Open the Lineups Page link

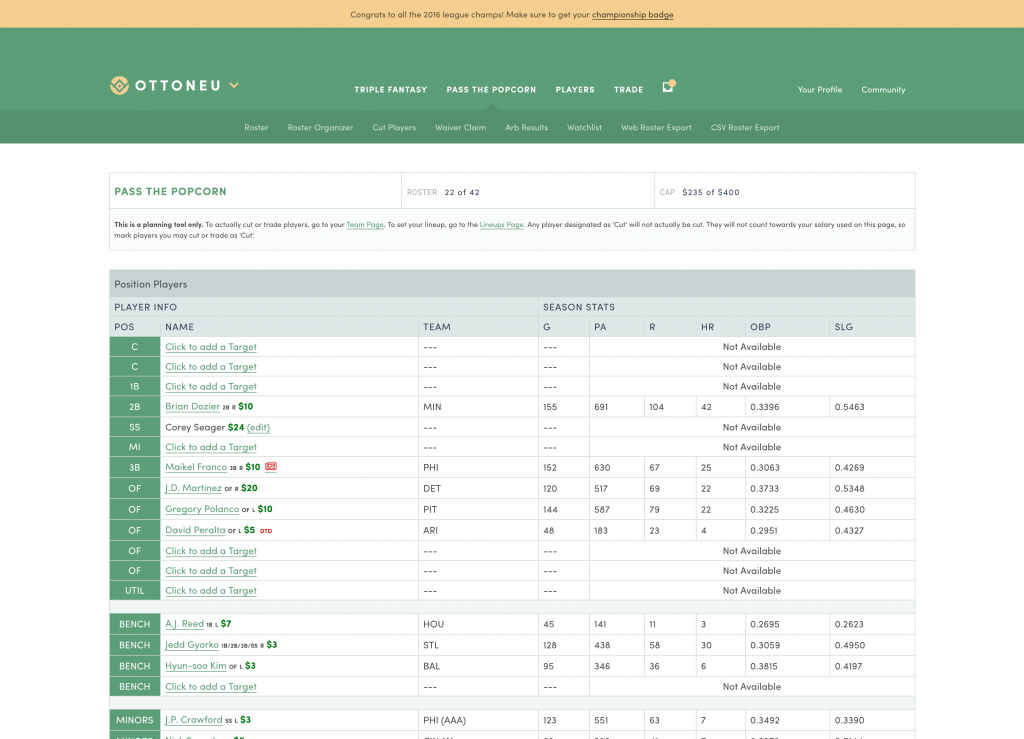pos(502,225)
